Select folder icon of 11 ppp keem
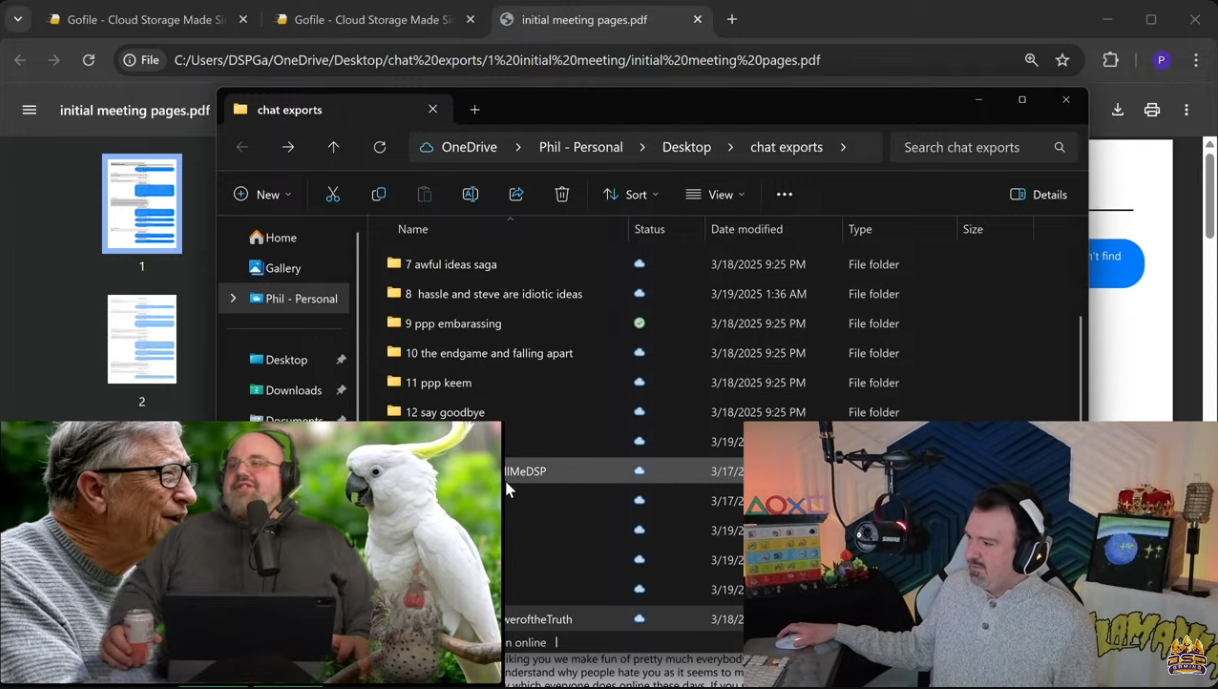This screenshot has width=1218, height=689. tap(394, 382)
